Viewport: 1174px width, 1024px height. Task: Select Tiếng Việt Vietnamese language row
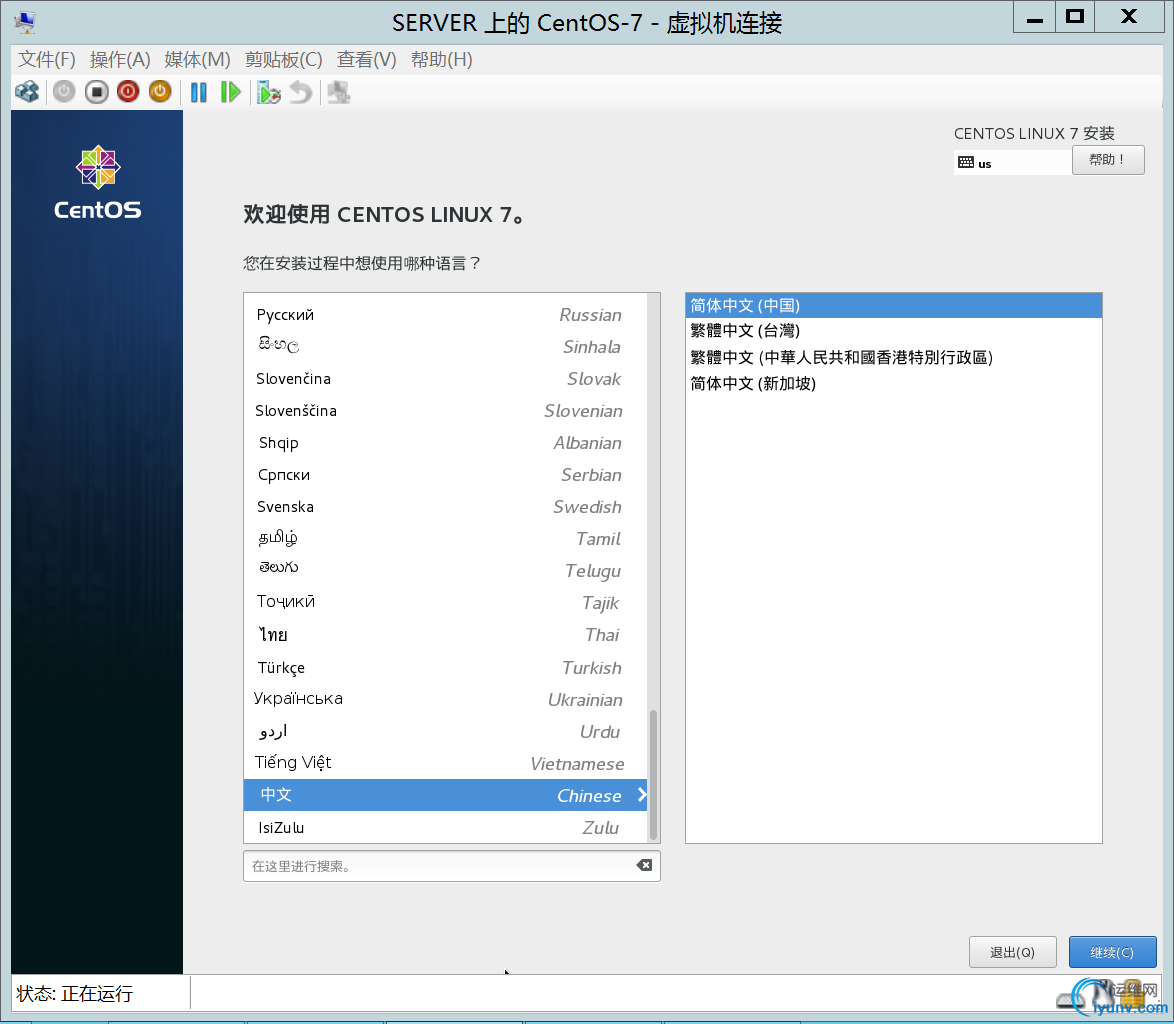click(x=445, y=764)
